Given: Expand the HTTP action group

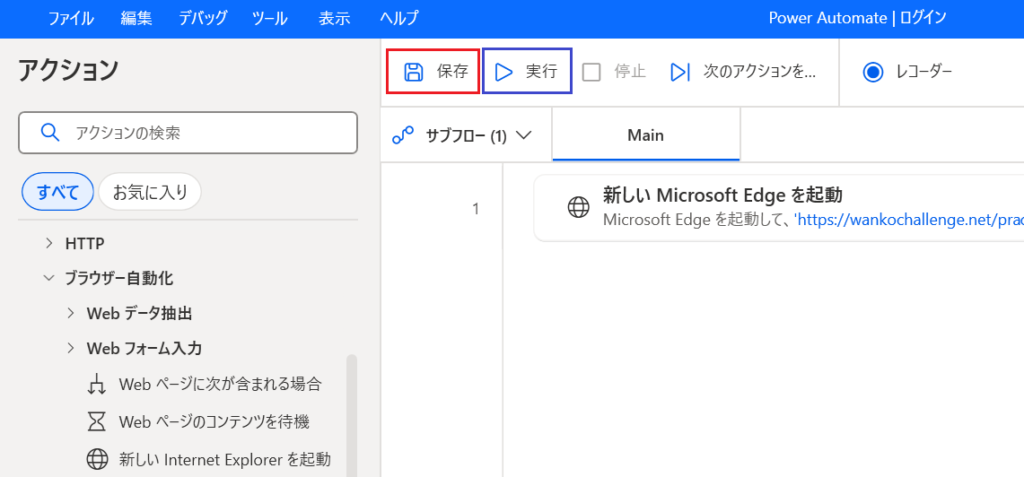Looking at the screenshot, I should pos(50,244).
